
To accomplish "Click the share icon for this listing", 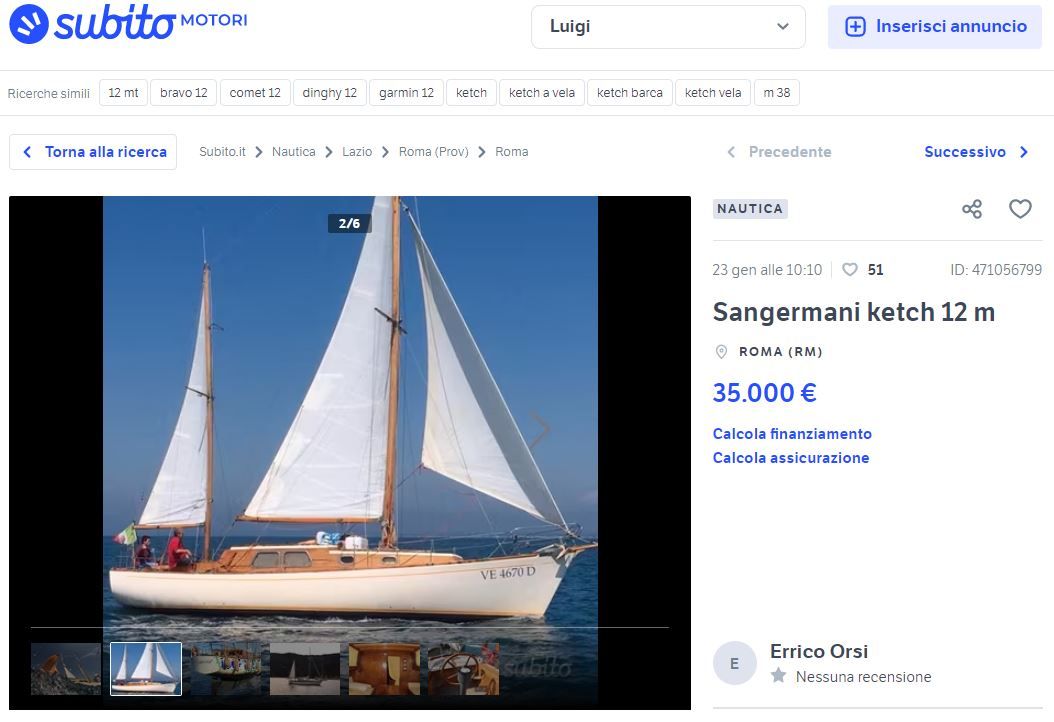I will click(x=972, y=209).
